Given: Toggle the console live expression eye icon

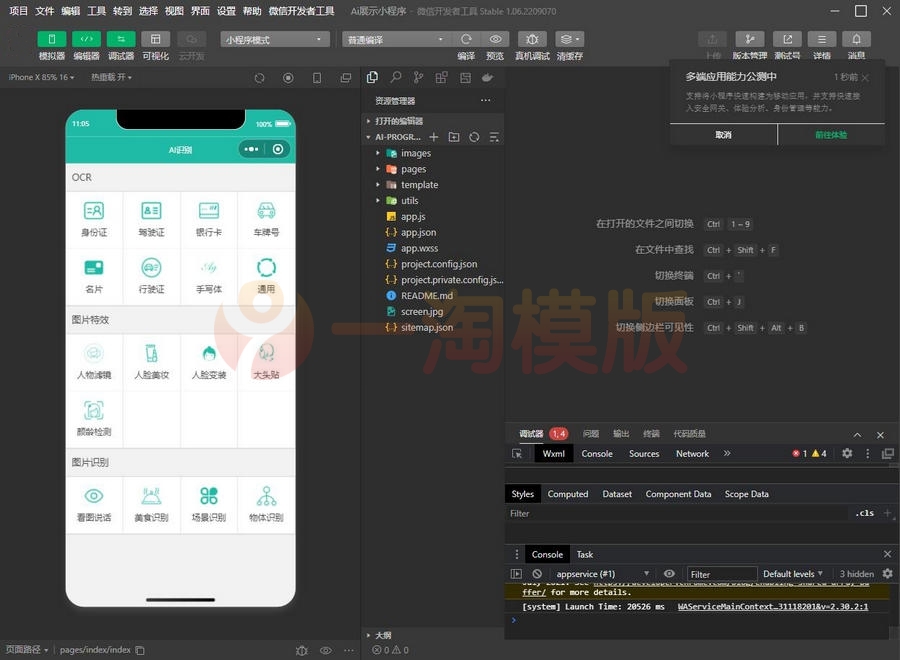Looking at the screenshot, I should click(x=669, y=574).
